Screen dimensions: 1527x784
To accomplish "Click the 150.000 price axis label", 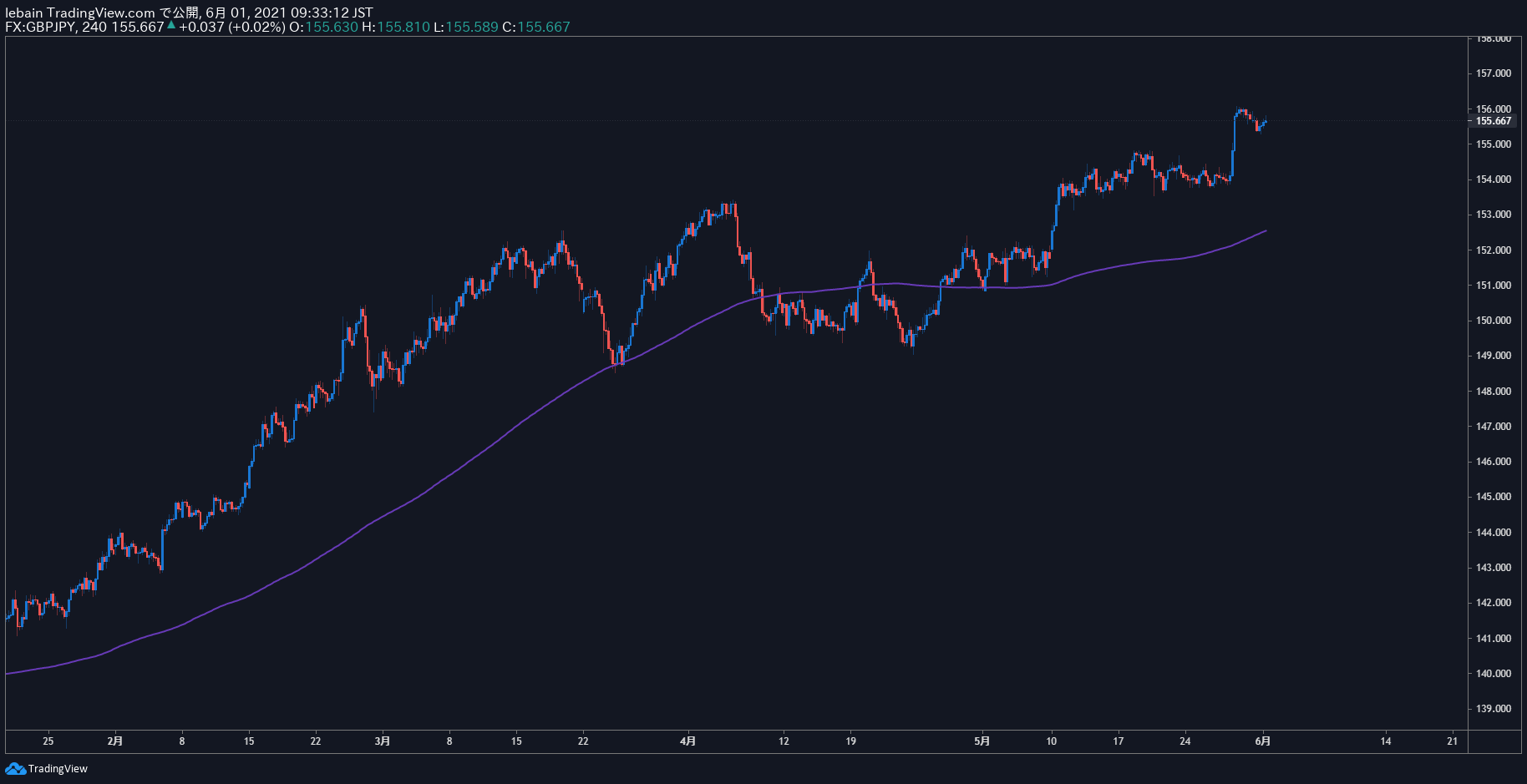I will click(1494, 321).
